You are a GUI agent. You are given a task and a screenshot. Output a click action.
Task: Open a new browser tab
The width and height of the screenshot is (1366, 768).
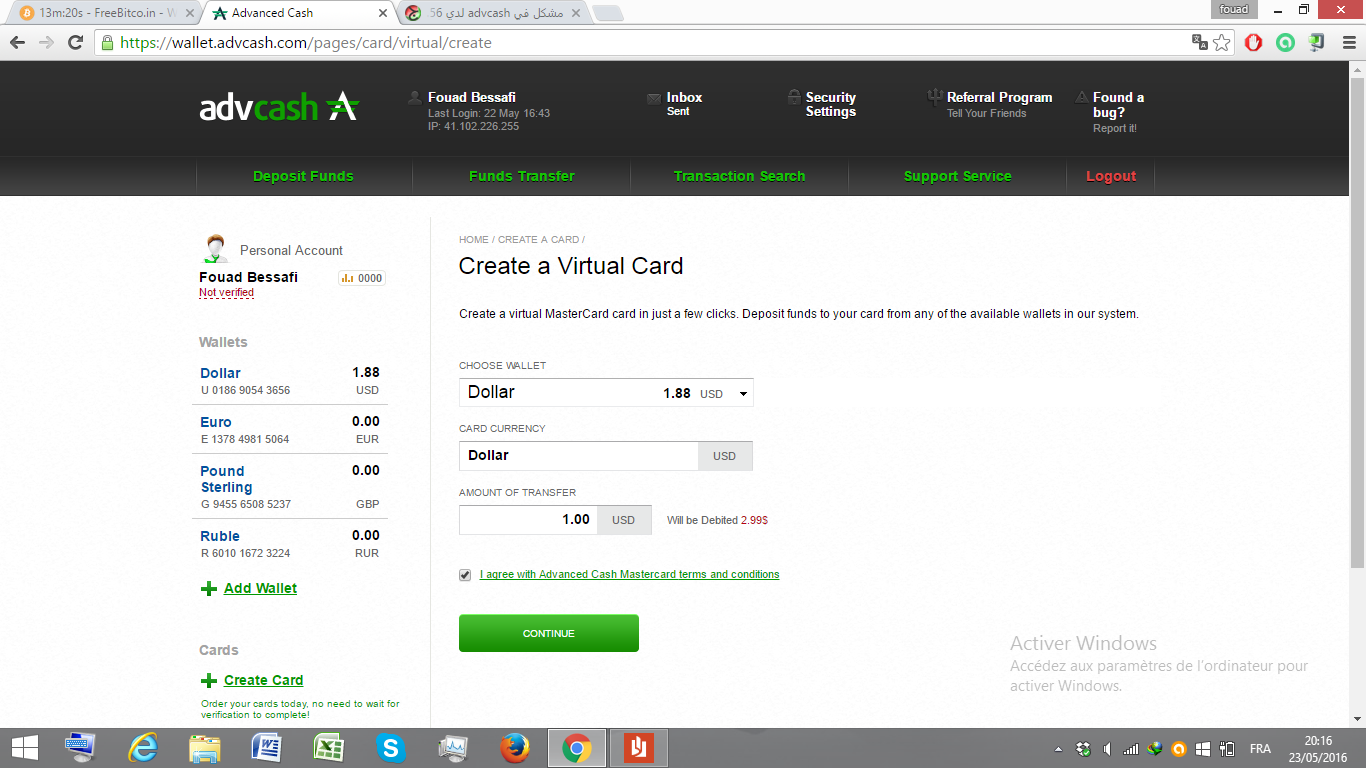coord(608,13)
